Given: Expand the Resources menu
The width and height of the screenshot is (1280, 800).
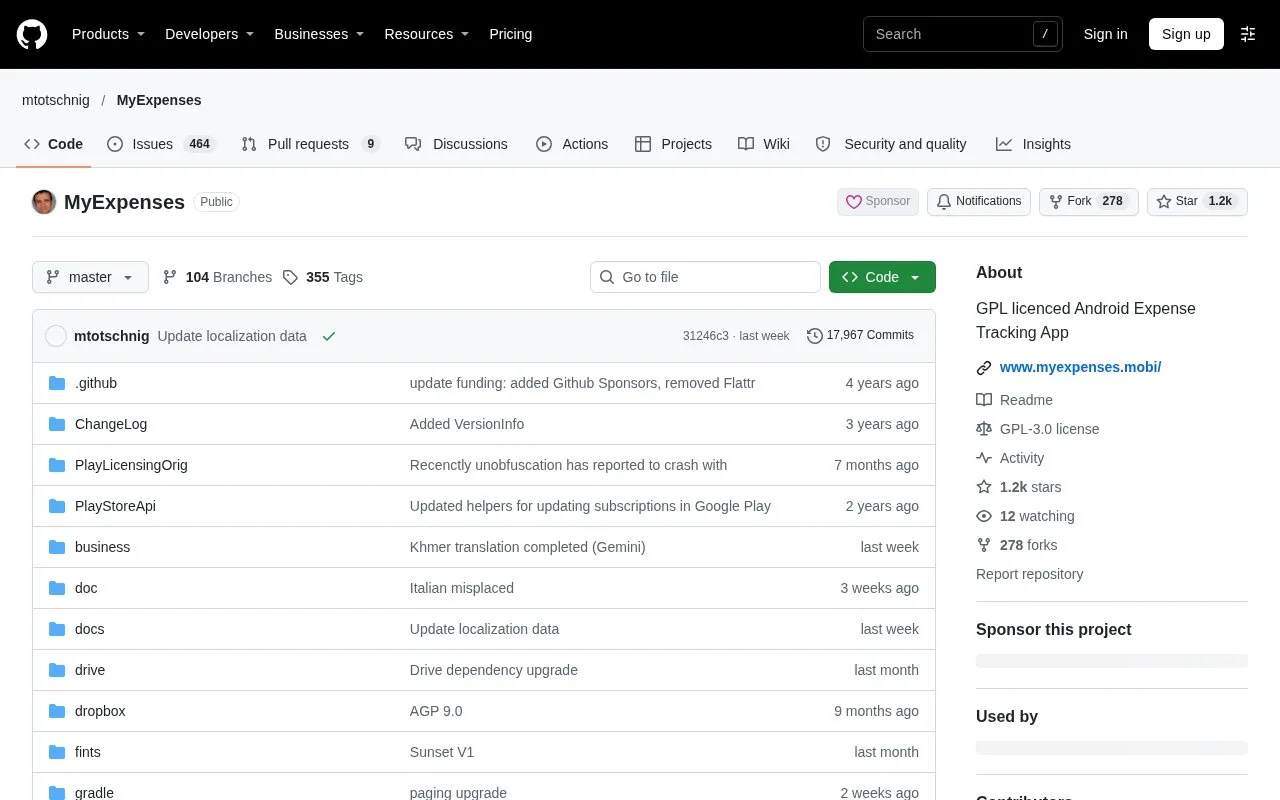Looking at the screenshot, I should pos(427,34).
